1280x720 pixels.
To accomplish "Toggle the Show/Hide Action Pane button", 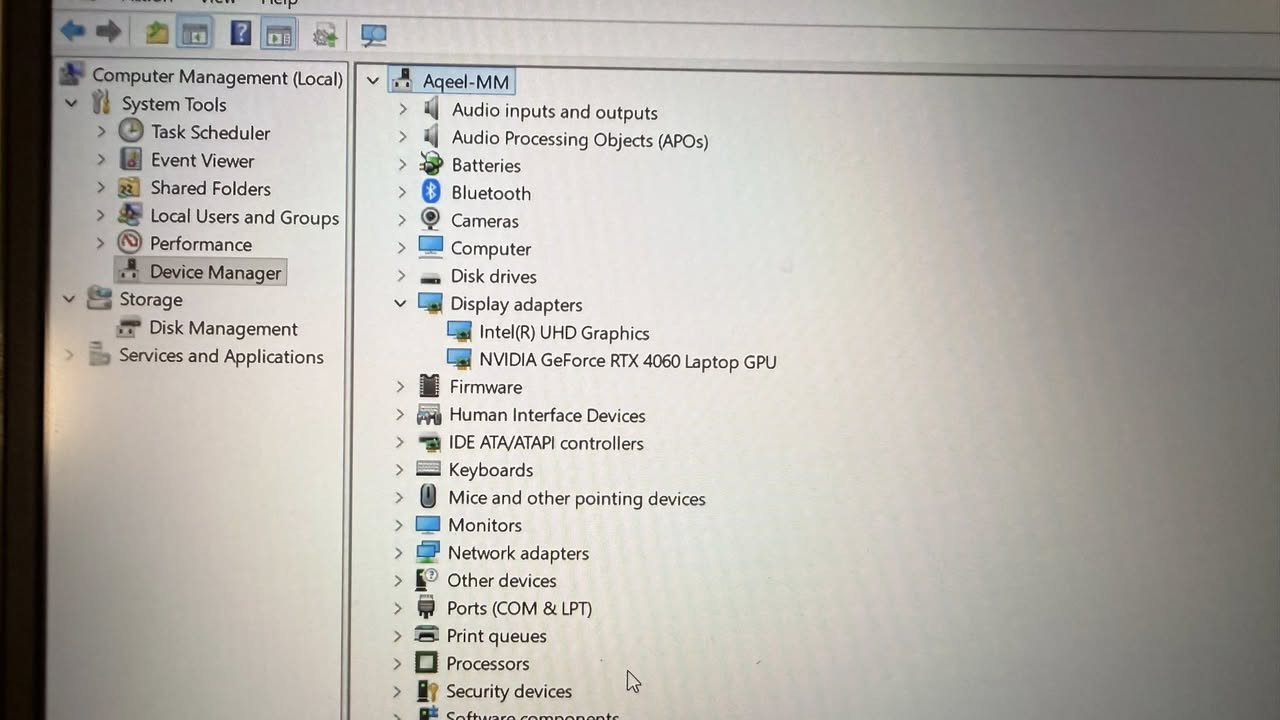I will (x=278, y=35).
